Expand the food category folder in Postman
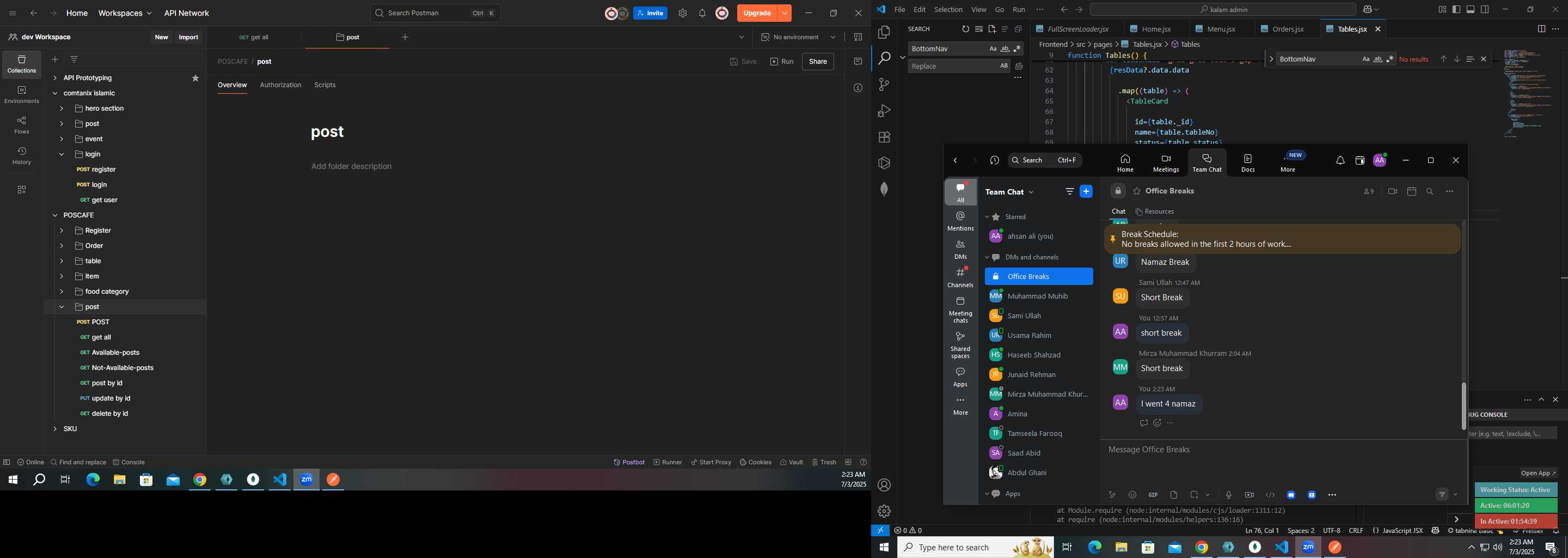 [62, 292]
